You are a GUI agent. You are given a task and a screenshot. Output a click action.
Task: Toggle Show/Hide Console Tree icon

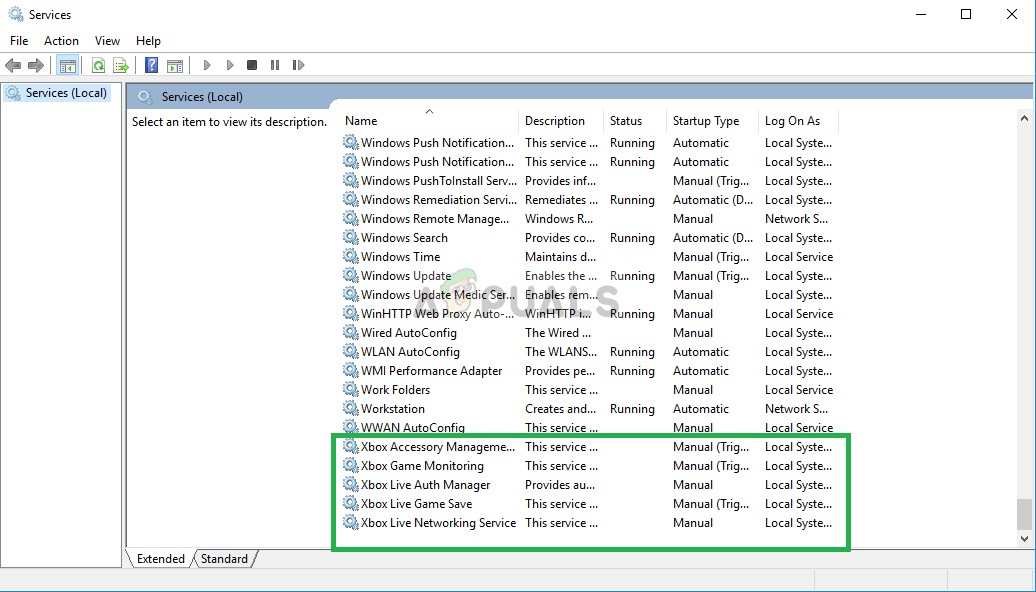[x=67, y=65]
